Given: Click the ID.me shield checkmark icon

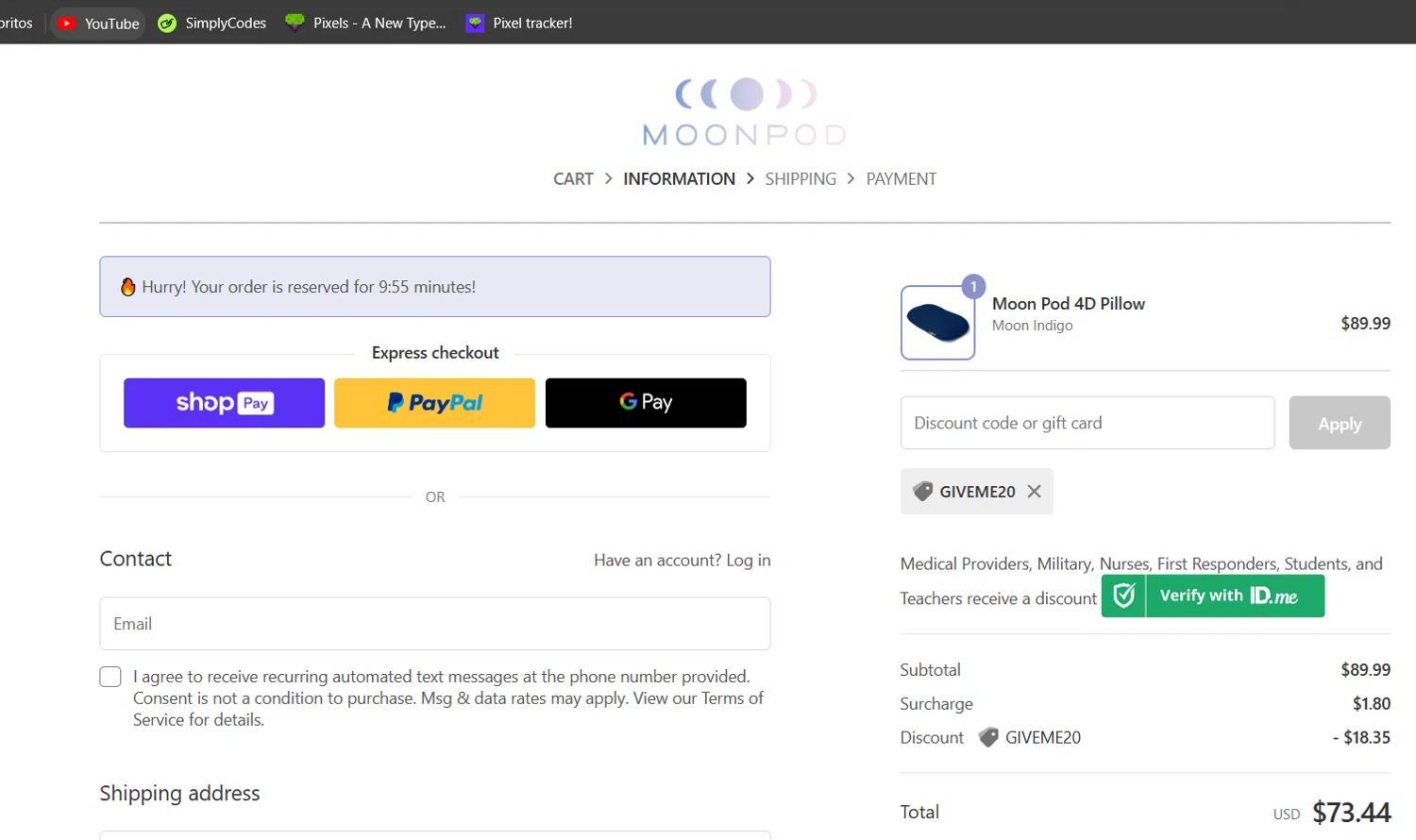Looking at the screenshot, I should pyautogui.click(x=1123, y=596).
